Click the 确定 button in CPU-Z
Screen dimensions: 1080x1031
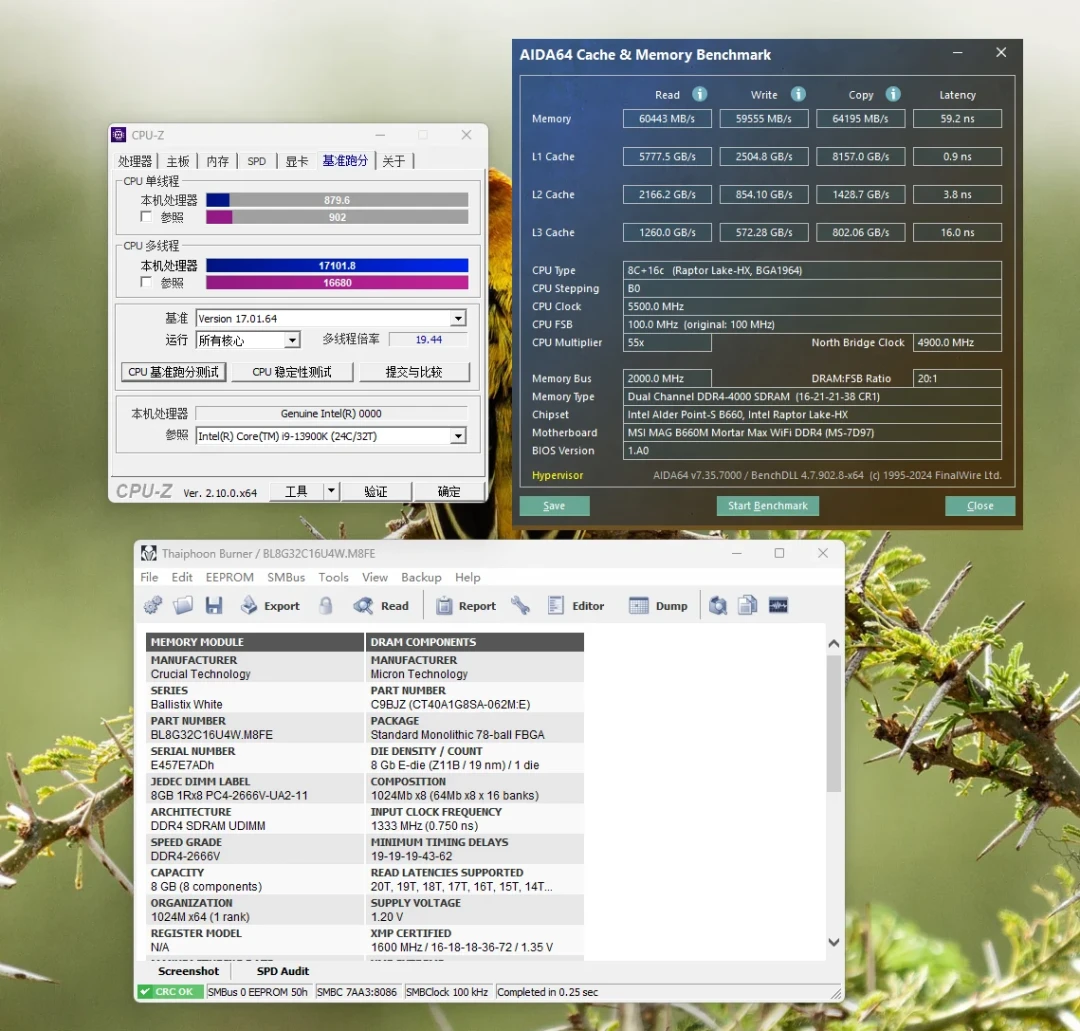[x=449, y=490]
